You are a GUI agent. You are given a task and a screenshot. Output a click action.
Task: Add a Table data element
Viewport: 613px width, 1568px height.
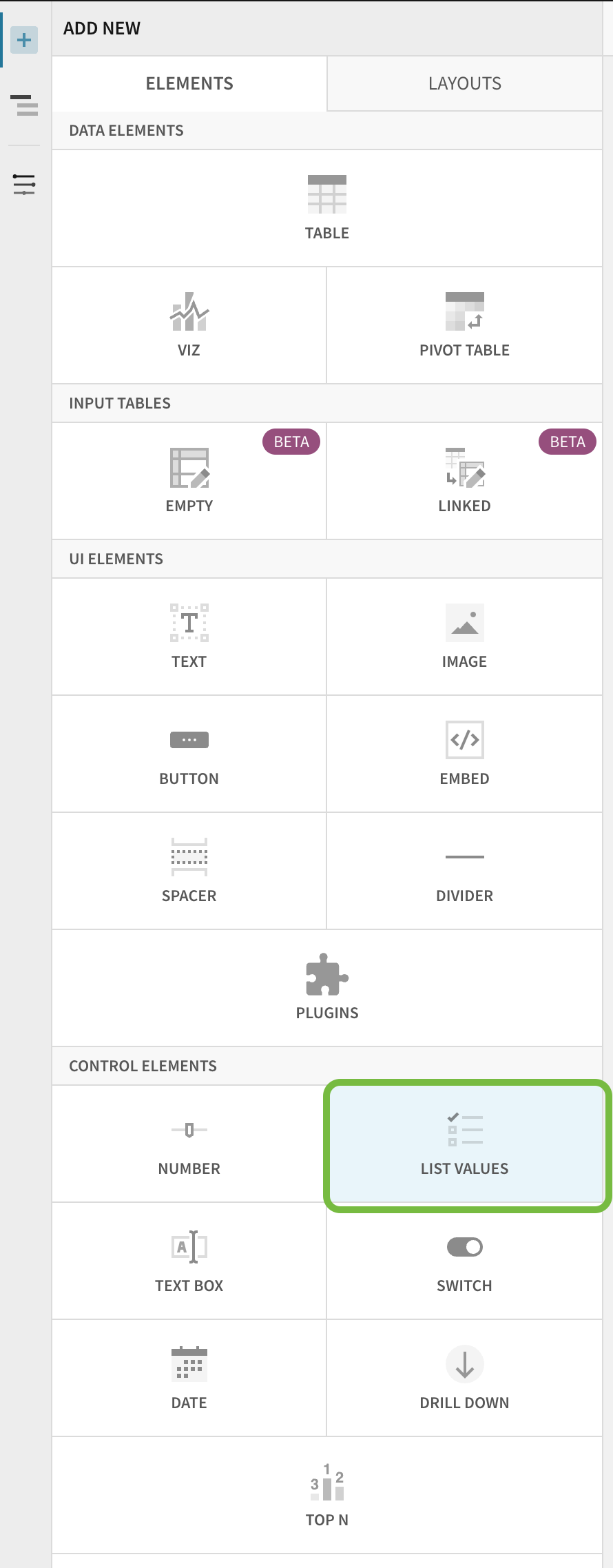click(x=327, y=207)
